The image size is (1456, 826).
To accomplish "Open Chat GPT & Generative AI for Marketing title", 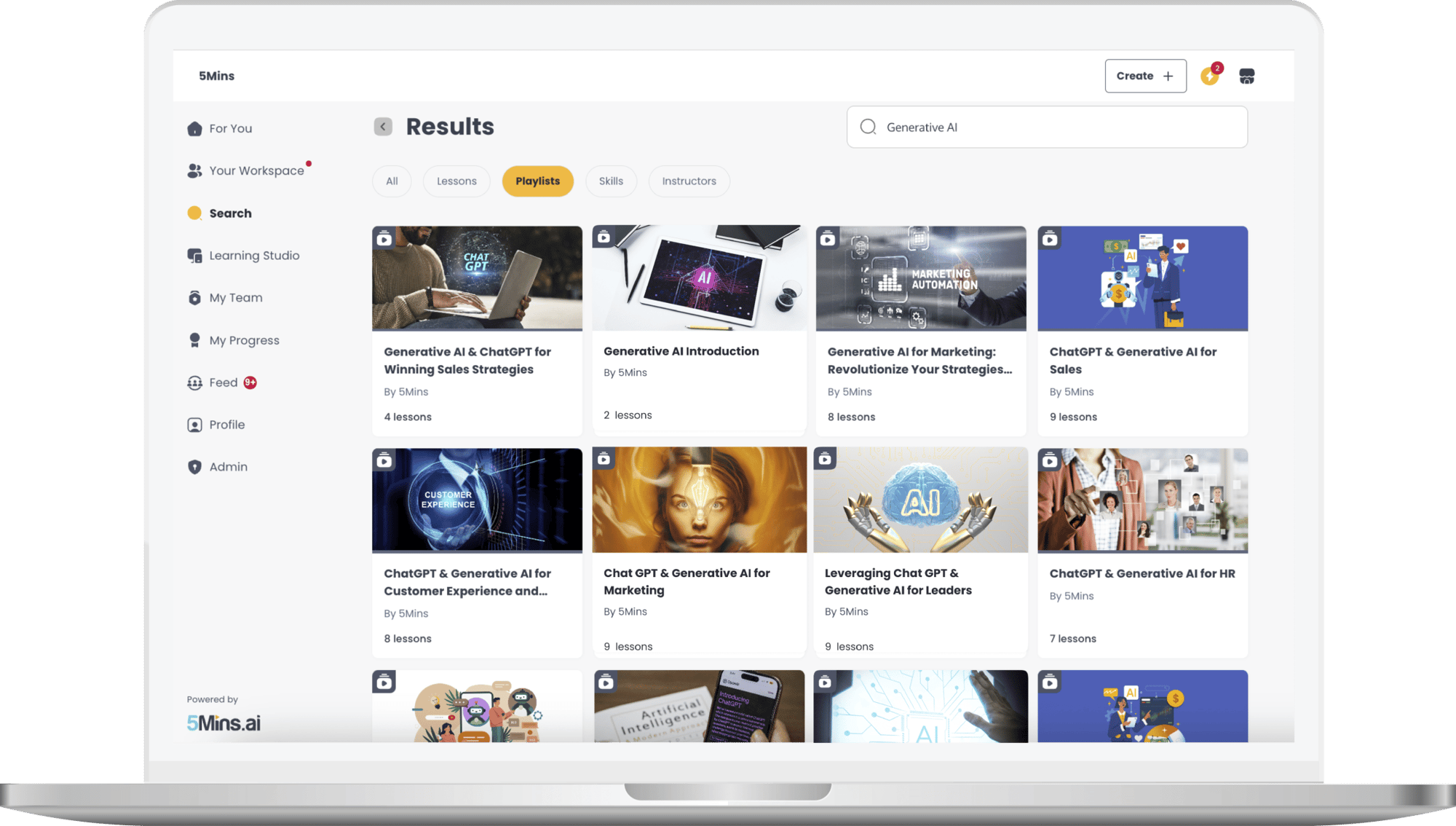I will (687, 581).
